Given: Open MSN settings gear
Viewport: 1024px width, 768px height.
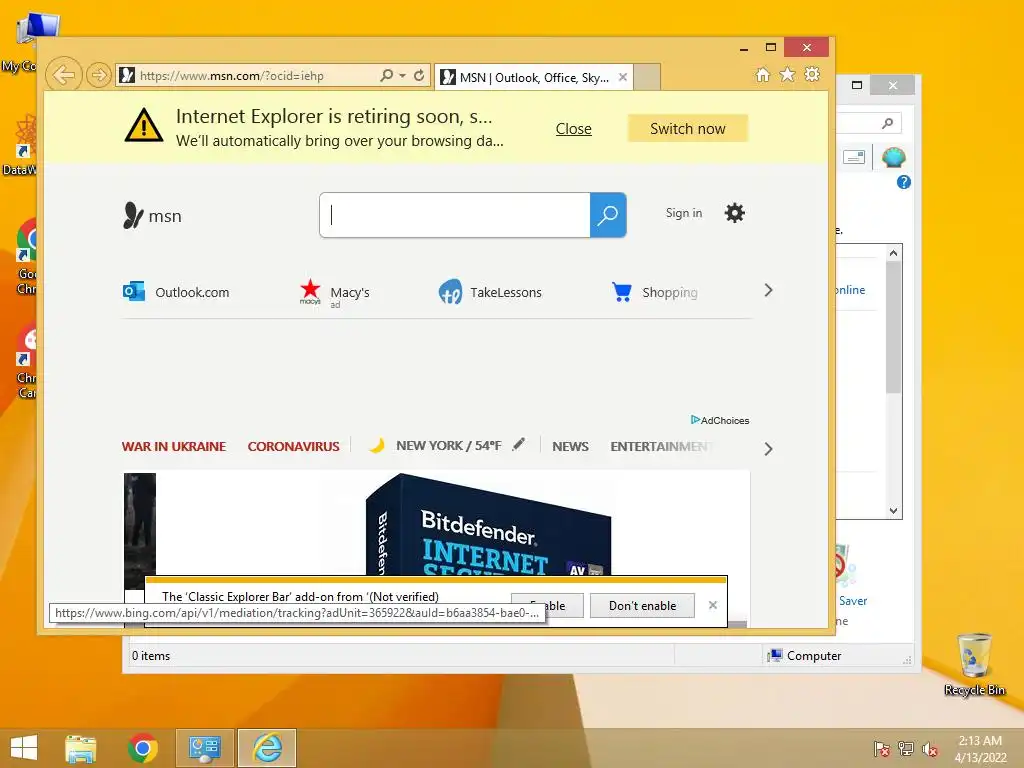Looking at the screenshot, I should [735, 213].
